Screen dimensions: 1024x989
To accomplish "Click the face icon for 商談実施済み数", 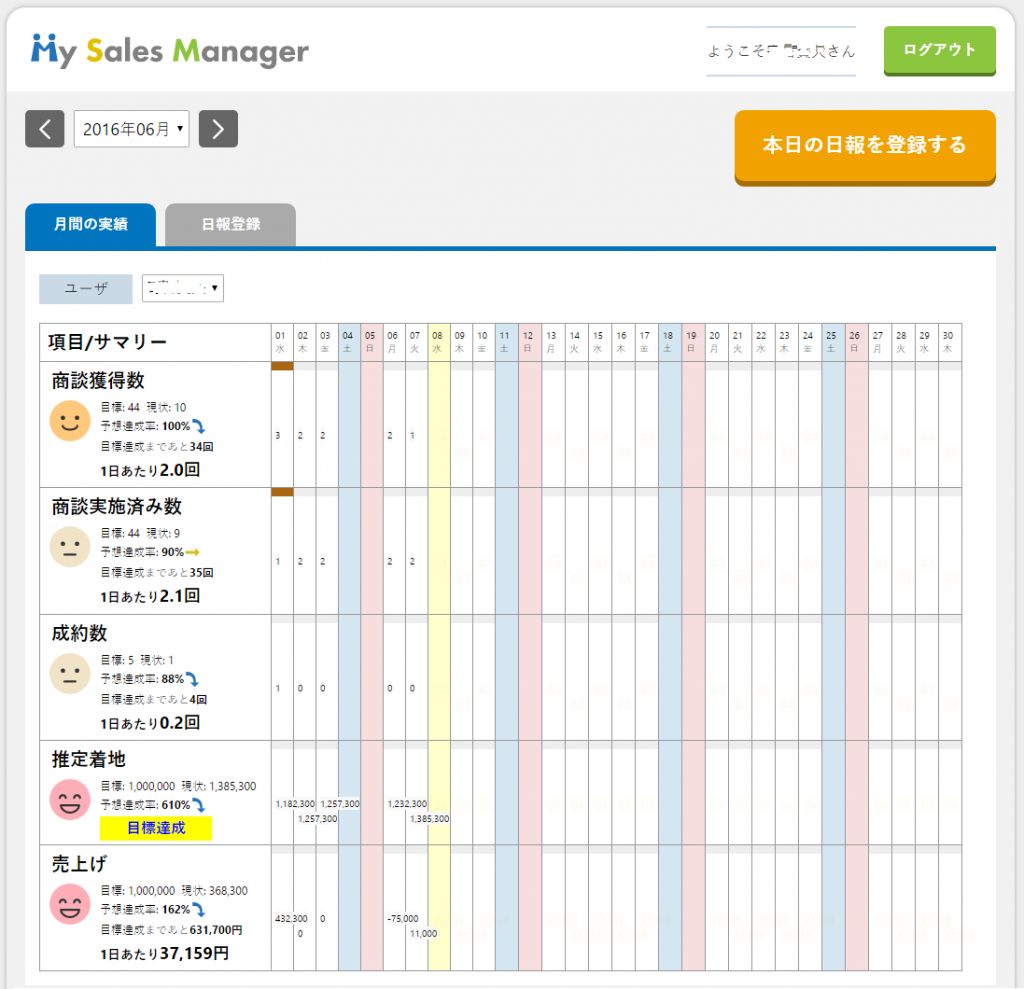I will coord(69,547).
